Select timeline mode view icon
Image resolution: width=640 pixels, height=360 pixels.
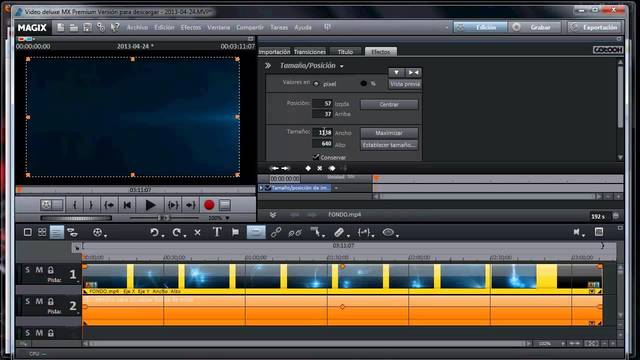point(57,232)
